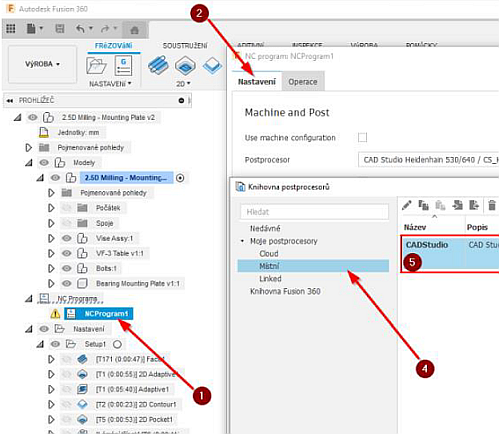The height and width of the screenshot is (434, 499).
Task: Expand the Spoje folder node
Action: coord(51,223)
